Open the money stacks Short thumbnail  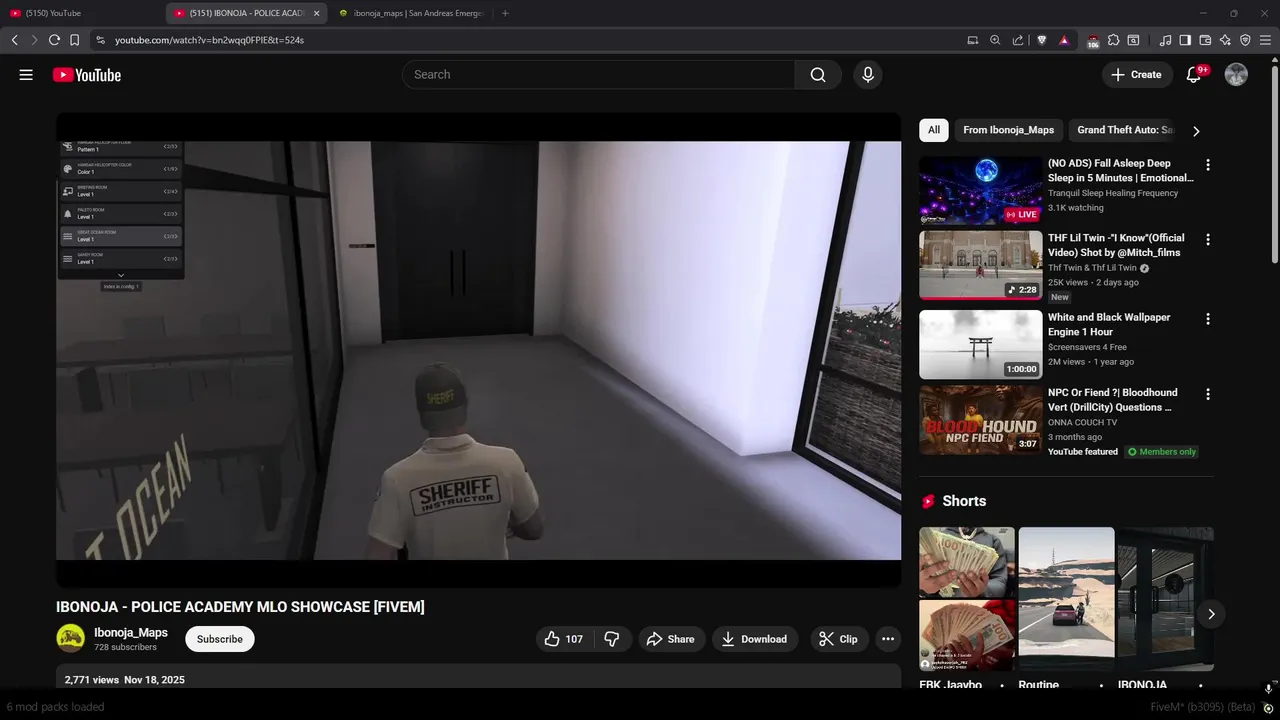pyautogui.click(x=966, y=599)
